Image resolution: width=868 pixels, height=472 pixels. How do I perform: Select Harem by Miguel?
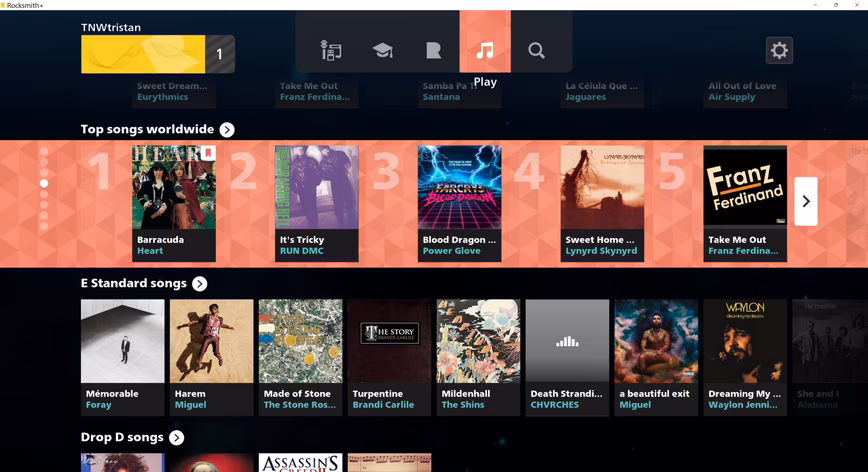[211, 357]
